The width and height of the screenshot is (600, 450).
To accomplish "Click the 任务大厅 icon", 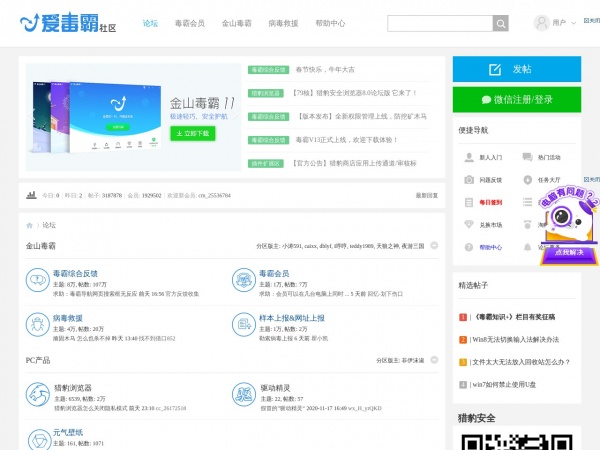I will point(527,180).
